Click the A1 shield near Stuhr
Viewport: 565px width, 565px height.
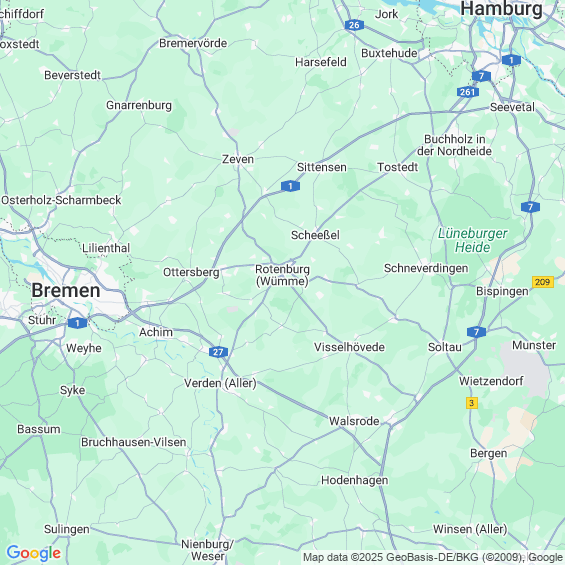(77, 323)
